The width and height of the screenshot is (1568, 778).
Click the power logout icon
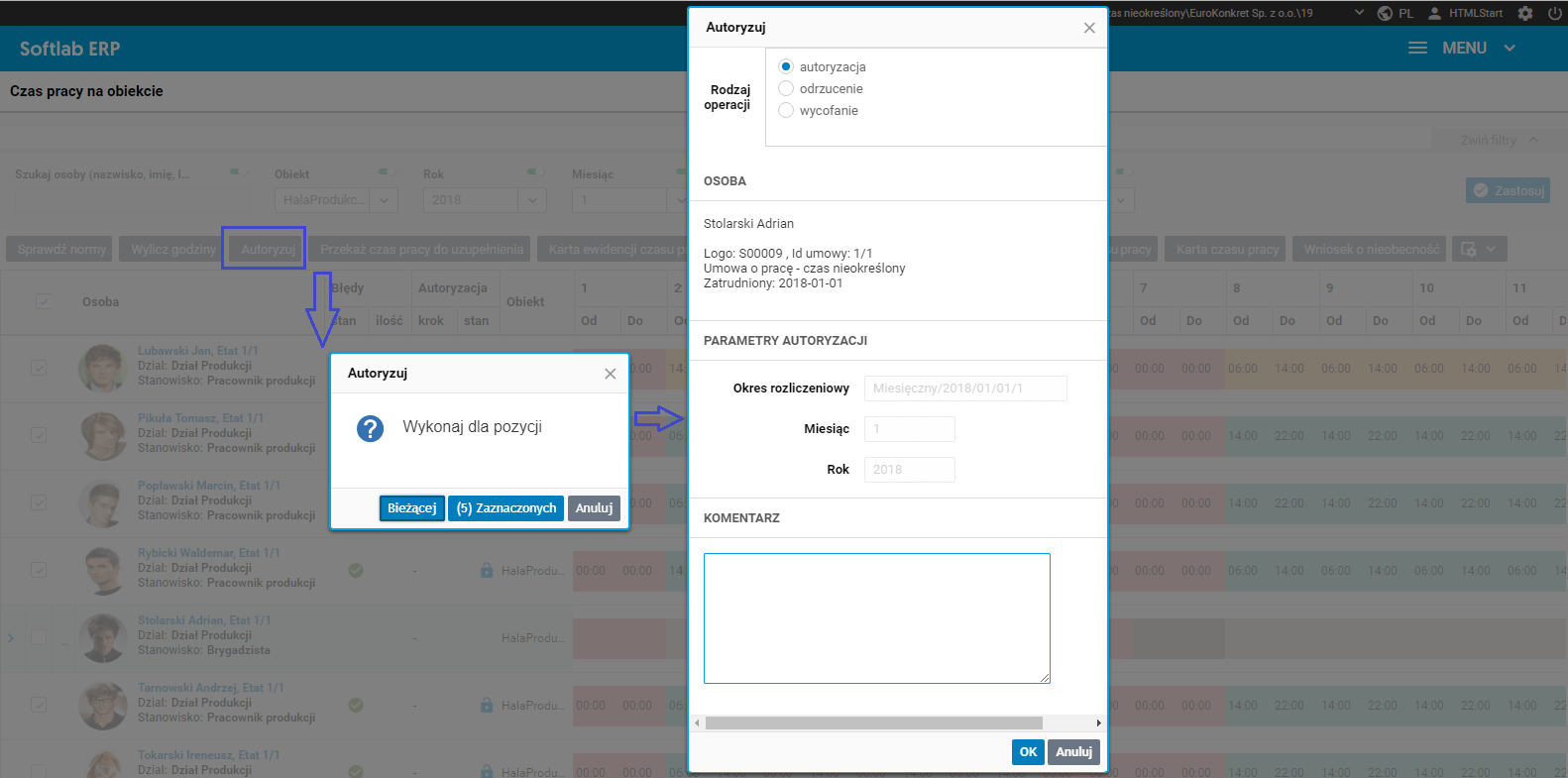coord(1555,13)
